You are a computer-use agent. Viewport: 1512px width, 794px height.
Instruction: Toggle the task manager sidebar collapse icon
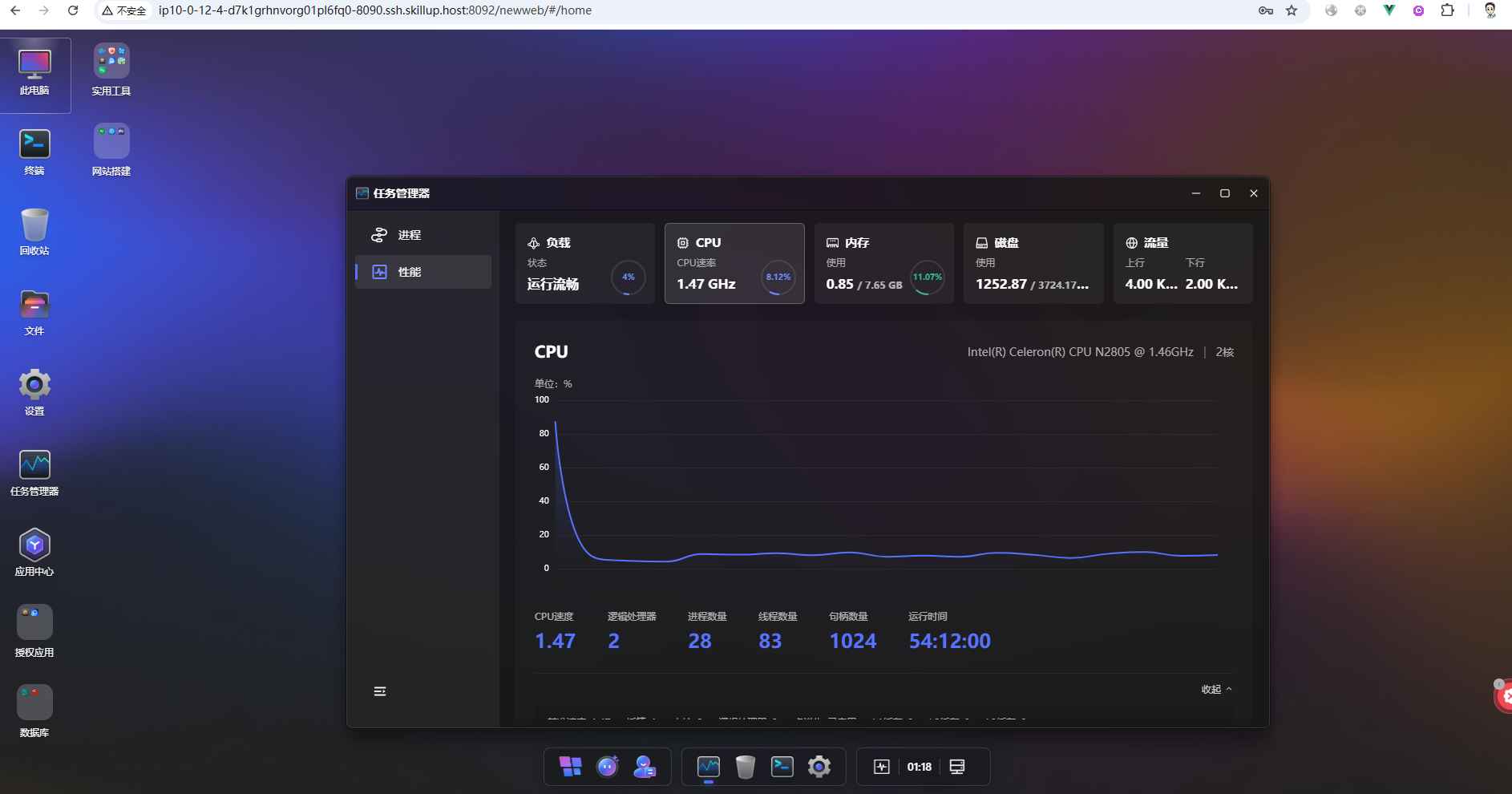point(380,691)
